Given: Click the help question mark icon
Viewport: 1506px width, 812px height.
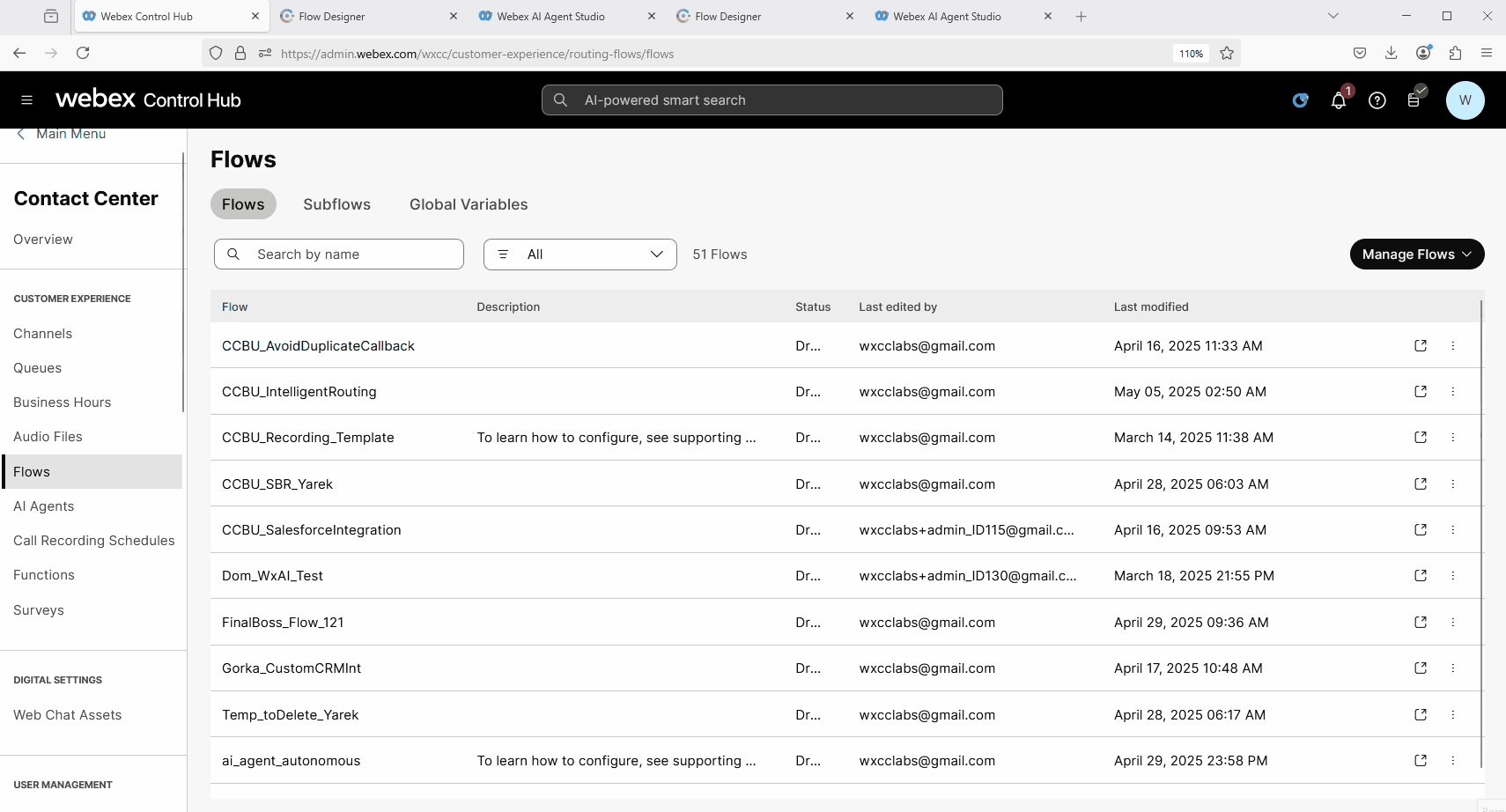Looking at the screenshot, I should click(1377, 100).
